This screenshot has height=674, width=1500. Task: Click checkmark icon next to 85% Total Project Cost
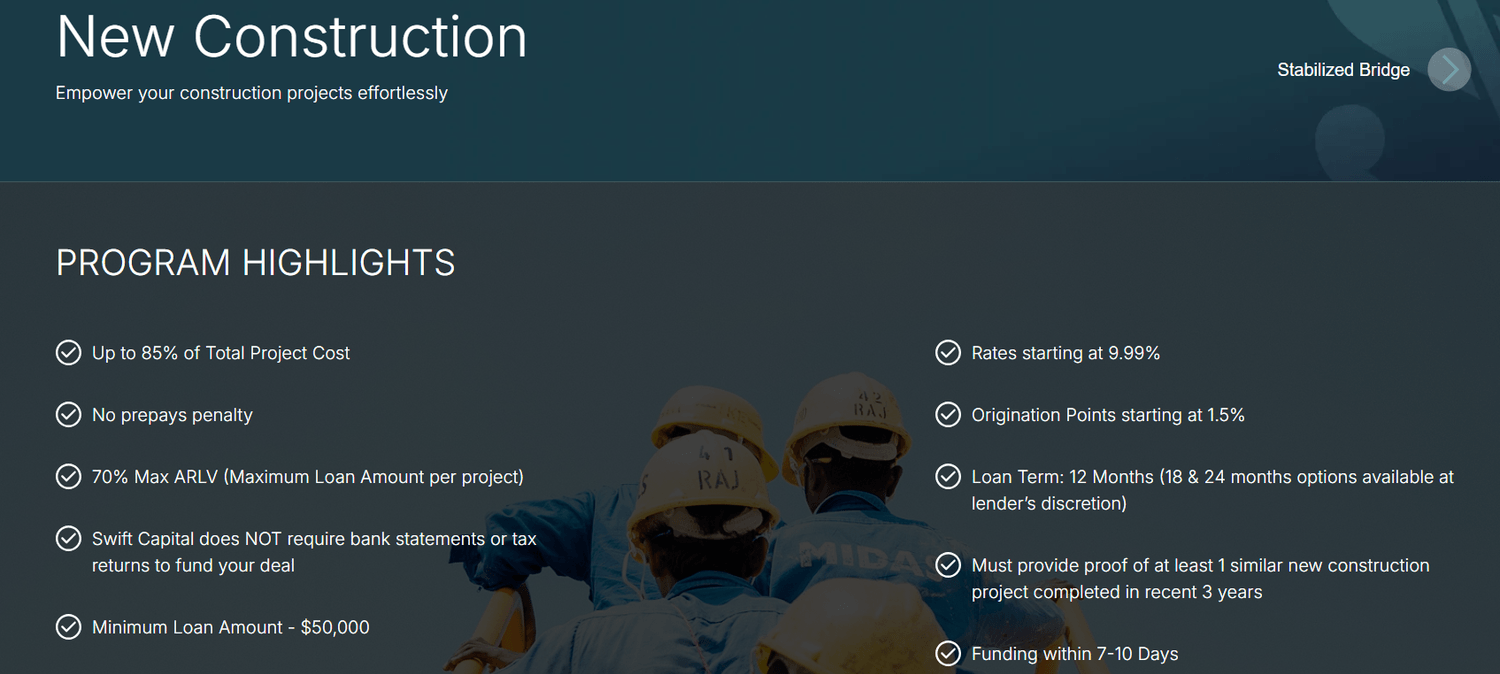(x=68, y=353)
